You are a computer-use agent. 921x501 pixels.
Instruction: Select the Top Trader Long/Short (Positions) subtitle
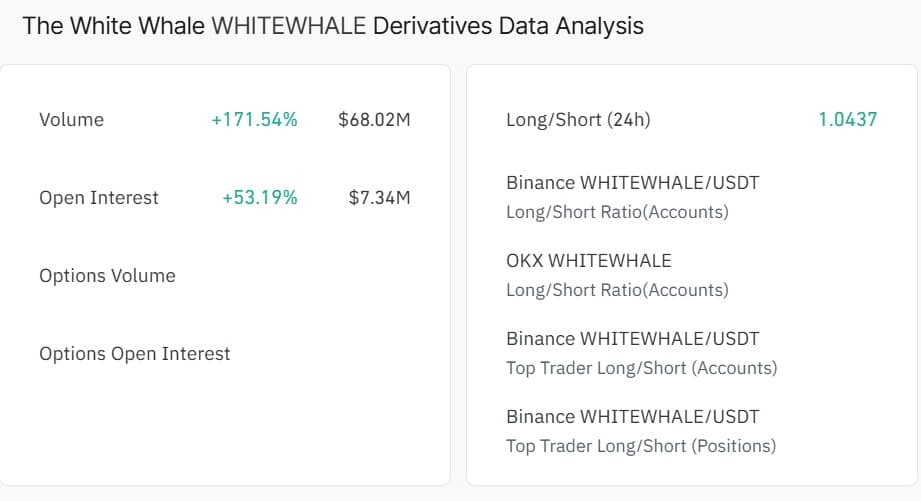click(640, 446)
